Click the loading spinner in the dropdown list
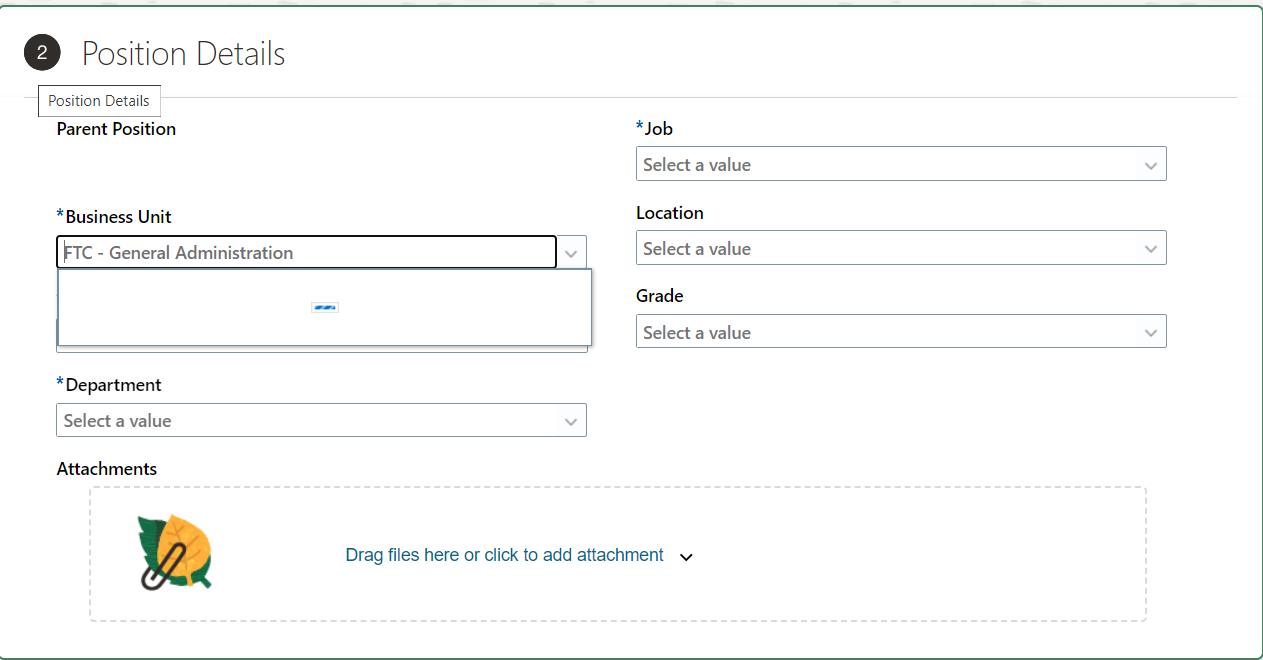Viewport: 1263px width, 660px height. (324, 307)
